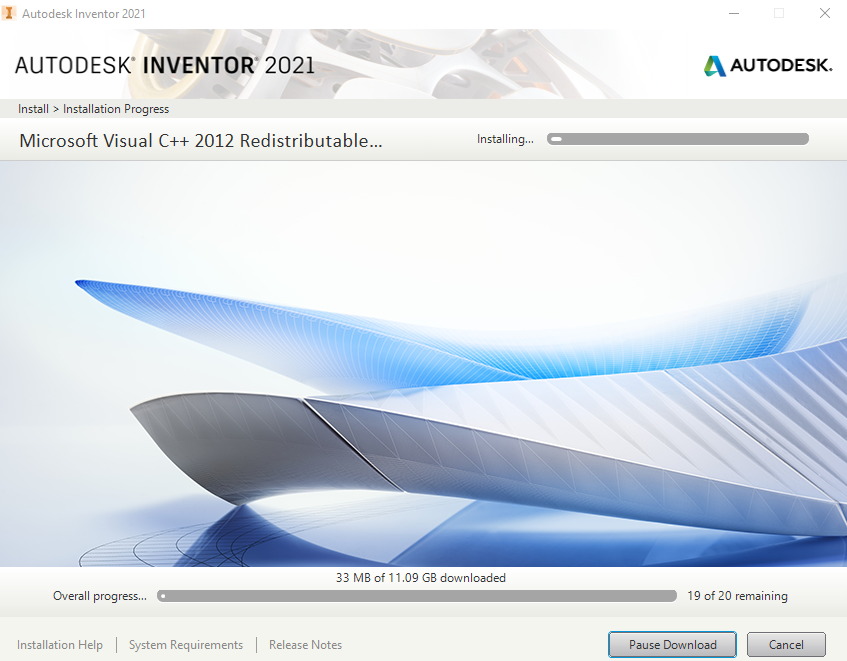
Task: Minimize the installer window
Action: coord(733,13)
